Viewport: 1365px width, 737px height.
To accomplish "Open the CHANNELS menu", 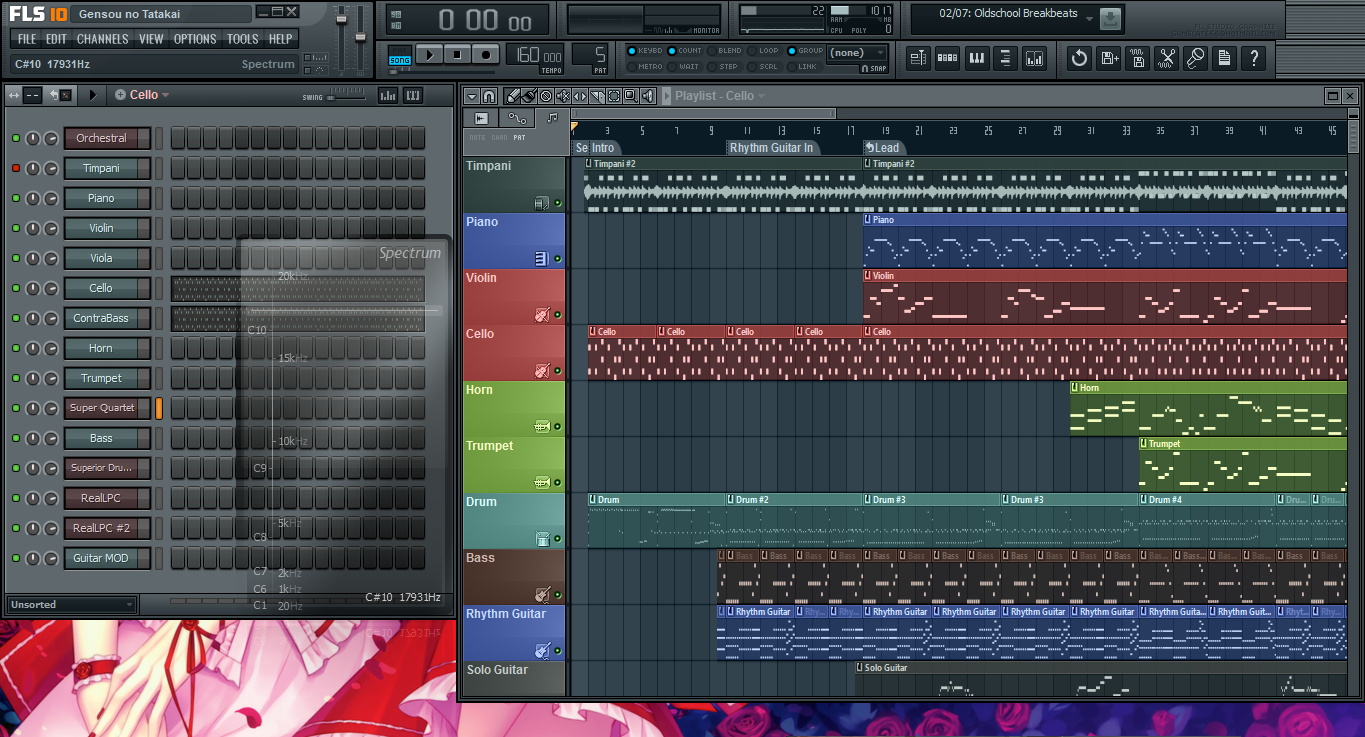I will tap(102, 39).
